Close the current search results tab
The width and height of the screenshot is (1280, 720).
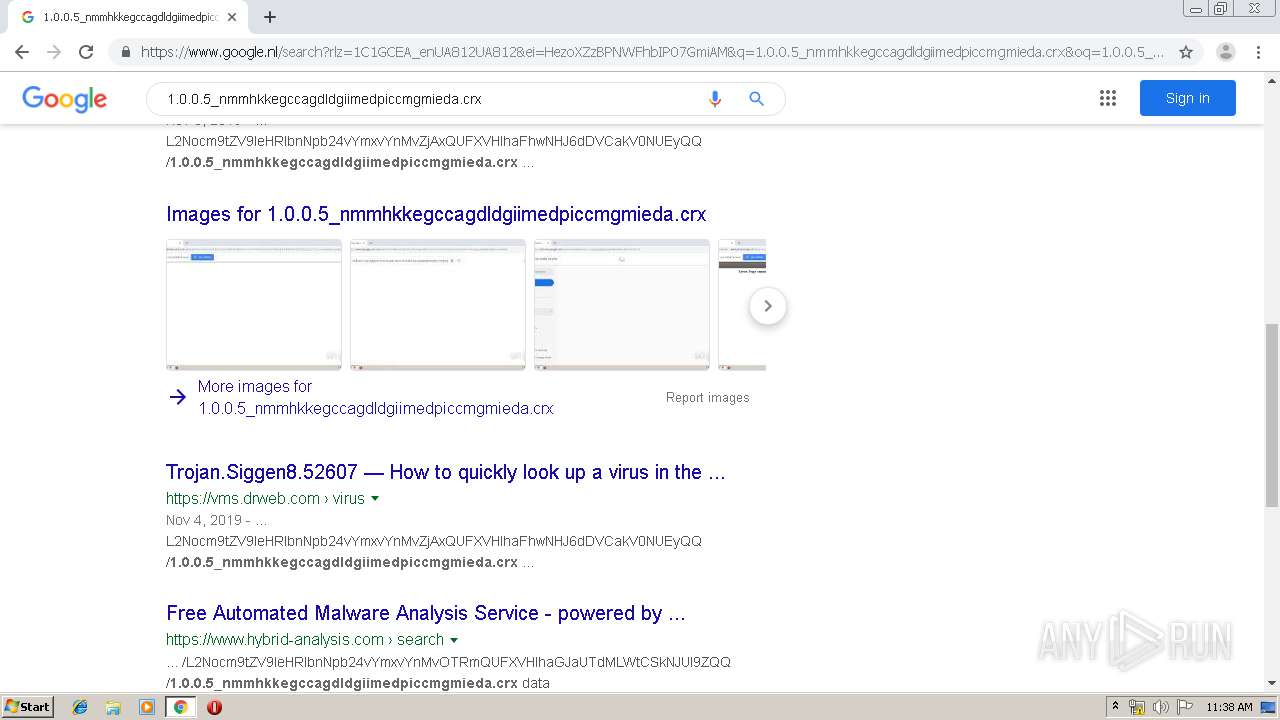[x=232, y=17]
